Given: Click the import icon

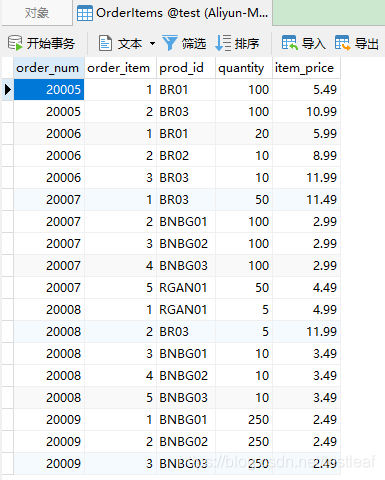Looking at the screenshot, I should pos(289,43).
